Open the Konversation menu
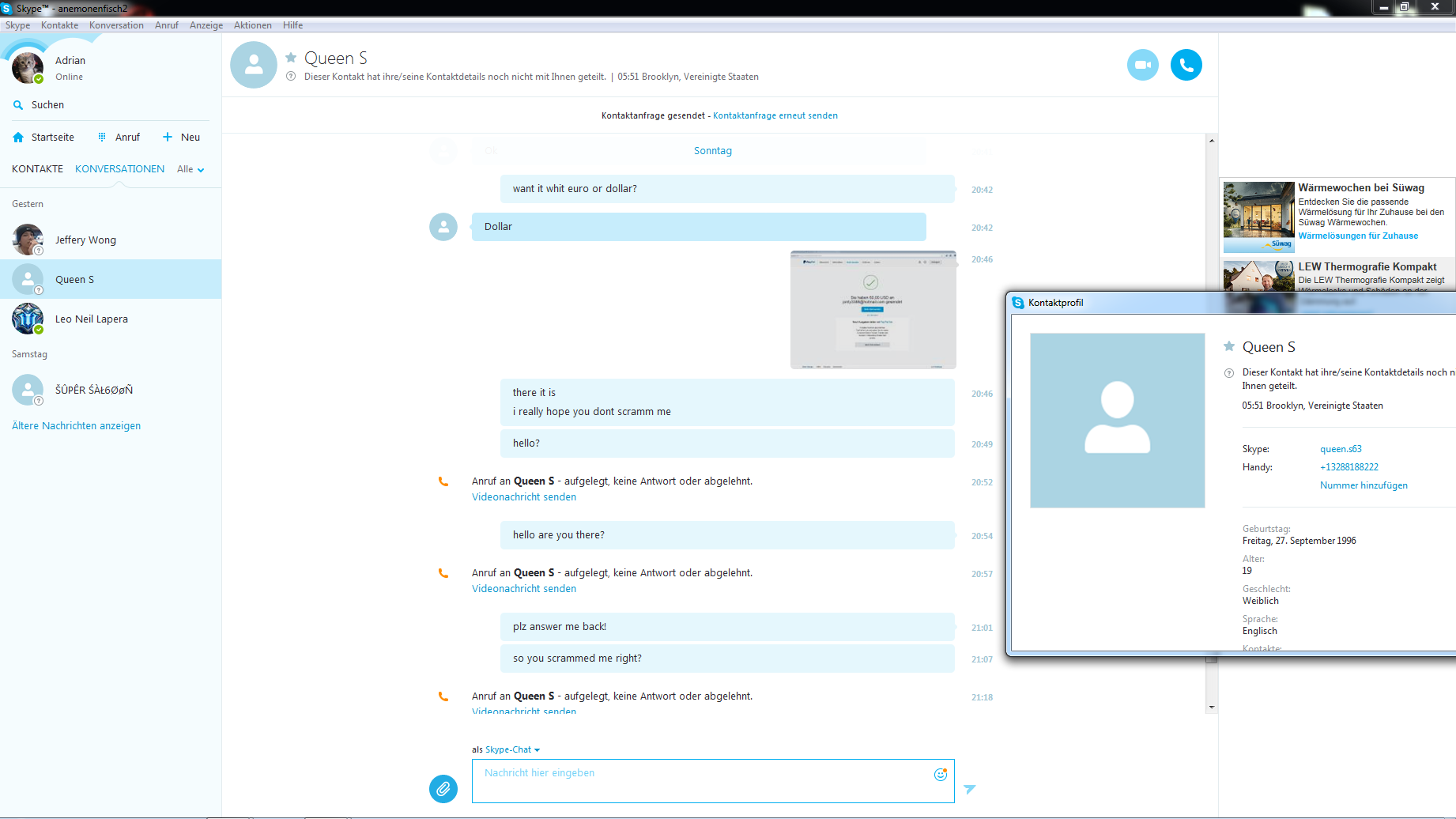This screenshot has height=819, width=1456. click(x=116, y=25)
